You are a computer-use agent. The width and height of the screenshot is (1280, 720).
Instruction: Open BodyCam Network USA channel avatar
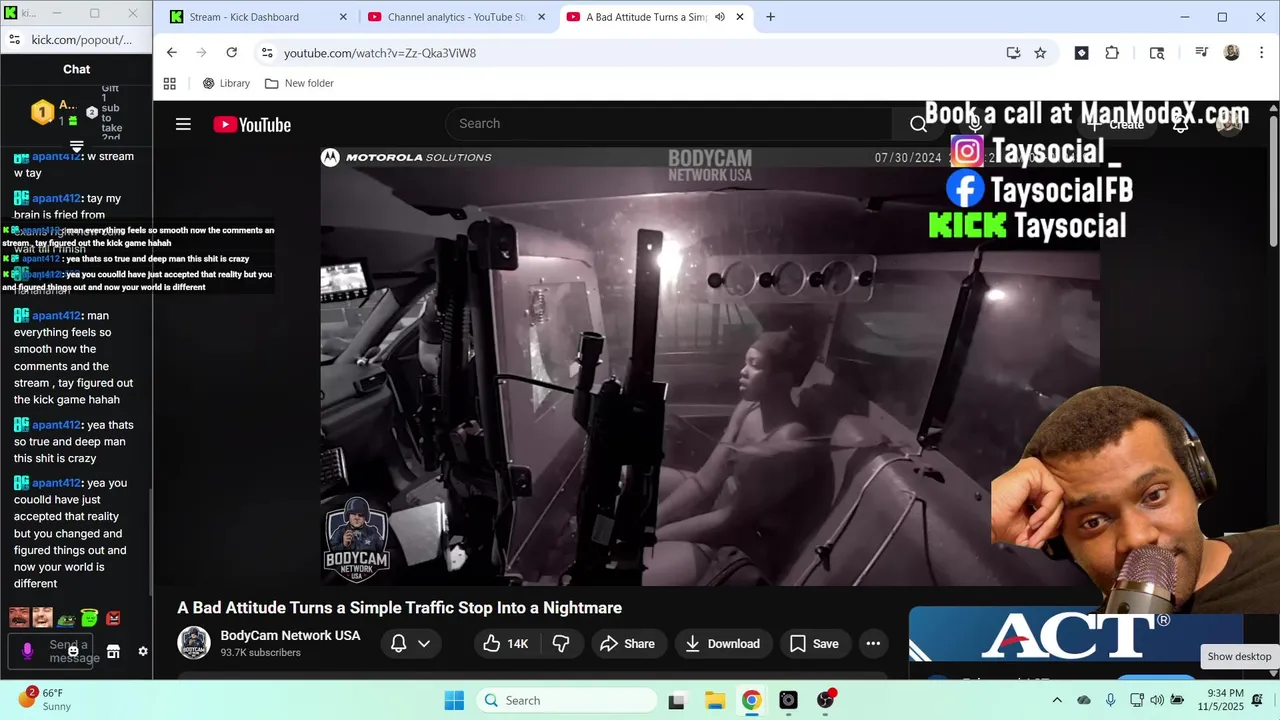click(x=194, y=643)
